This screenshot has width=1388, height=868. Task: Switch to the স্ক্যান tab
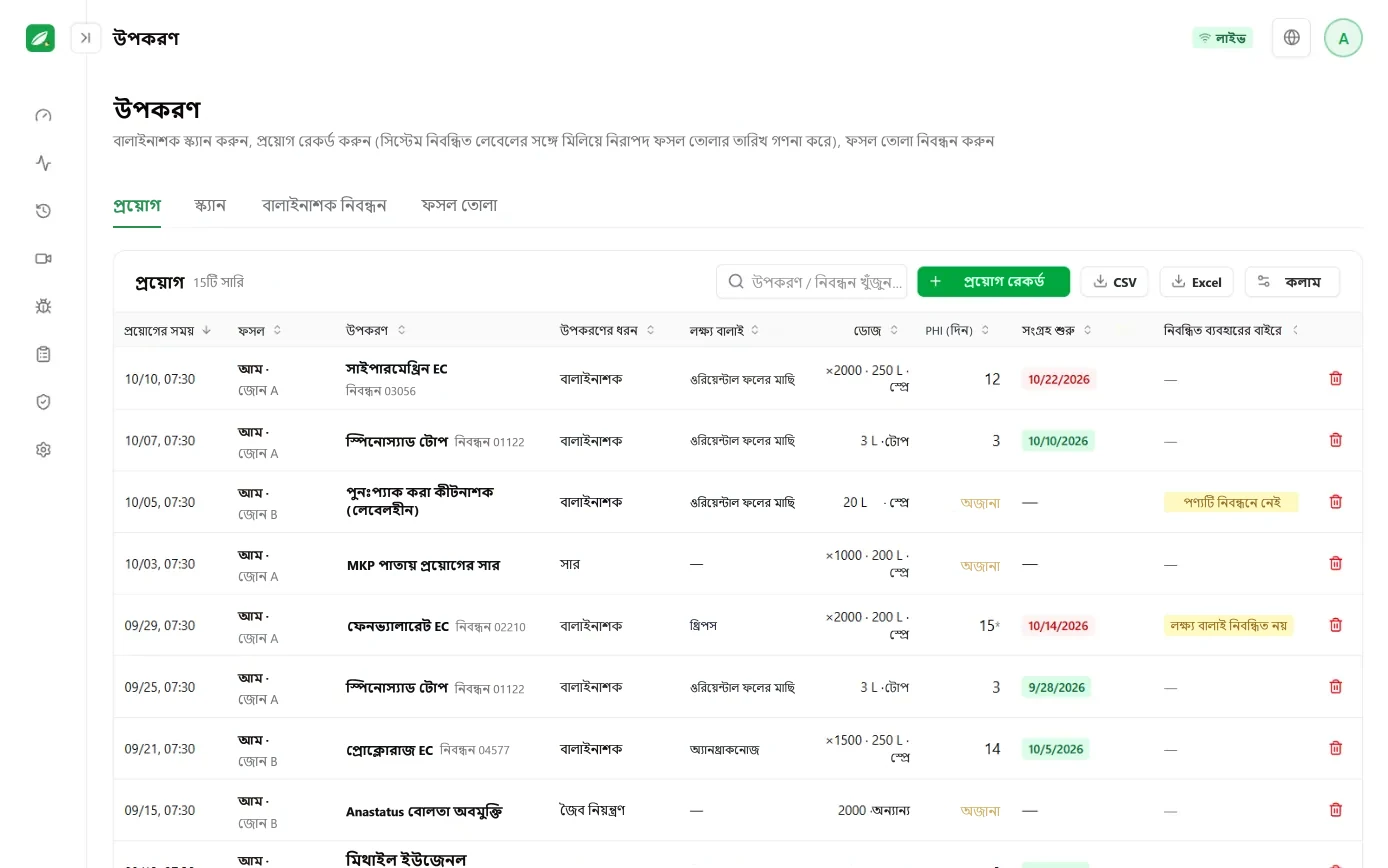tap(210, 206)
